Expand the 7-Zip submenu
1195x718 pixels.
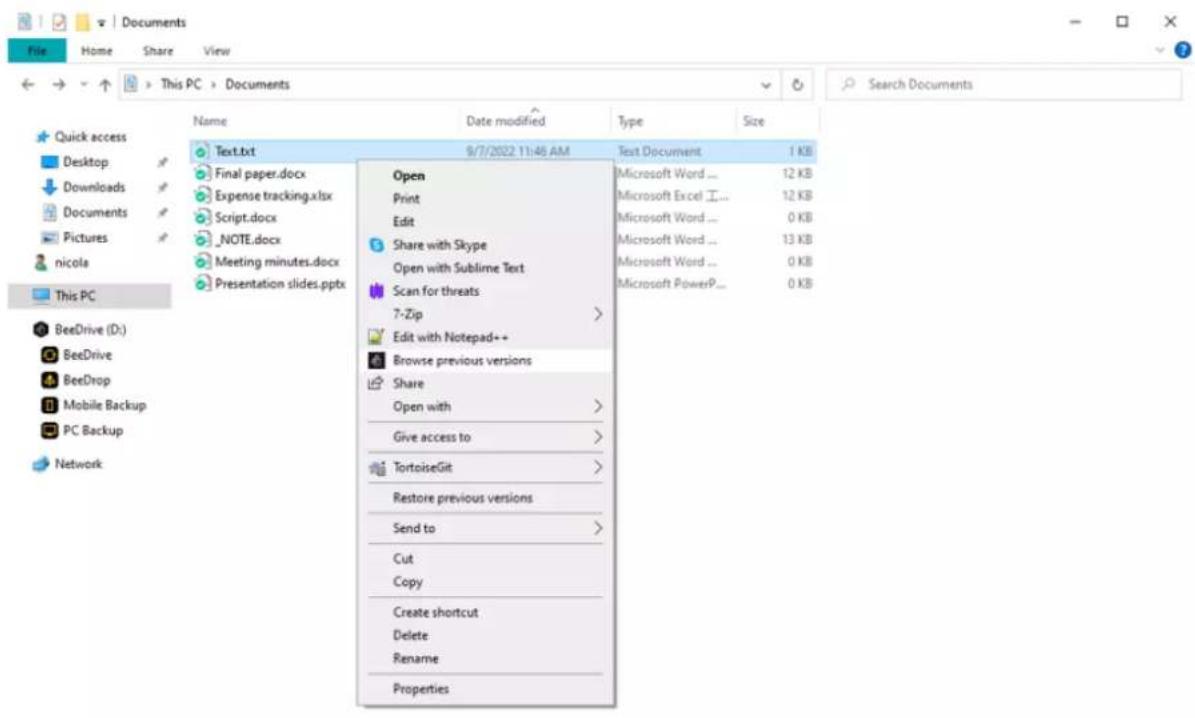click(598, 314)
